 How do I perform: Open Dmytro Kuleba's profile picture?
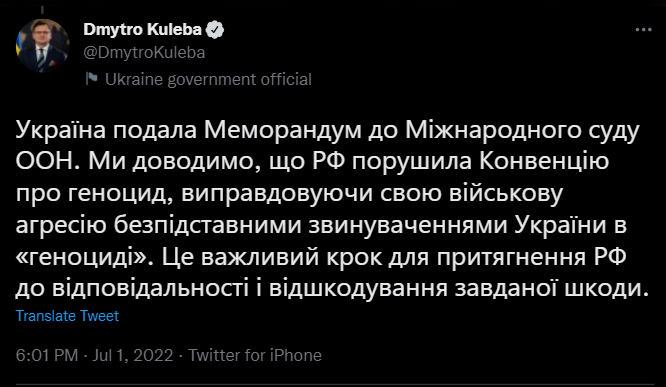tap(42, 46)
